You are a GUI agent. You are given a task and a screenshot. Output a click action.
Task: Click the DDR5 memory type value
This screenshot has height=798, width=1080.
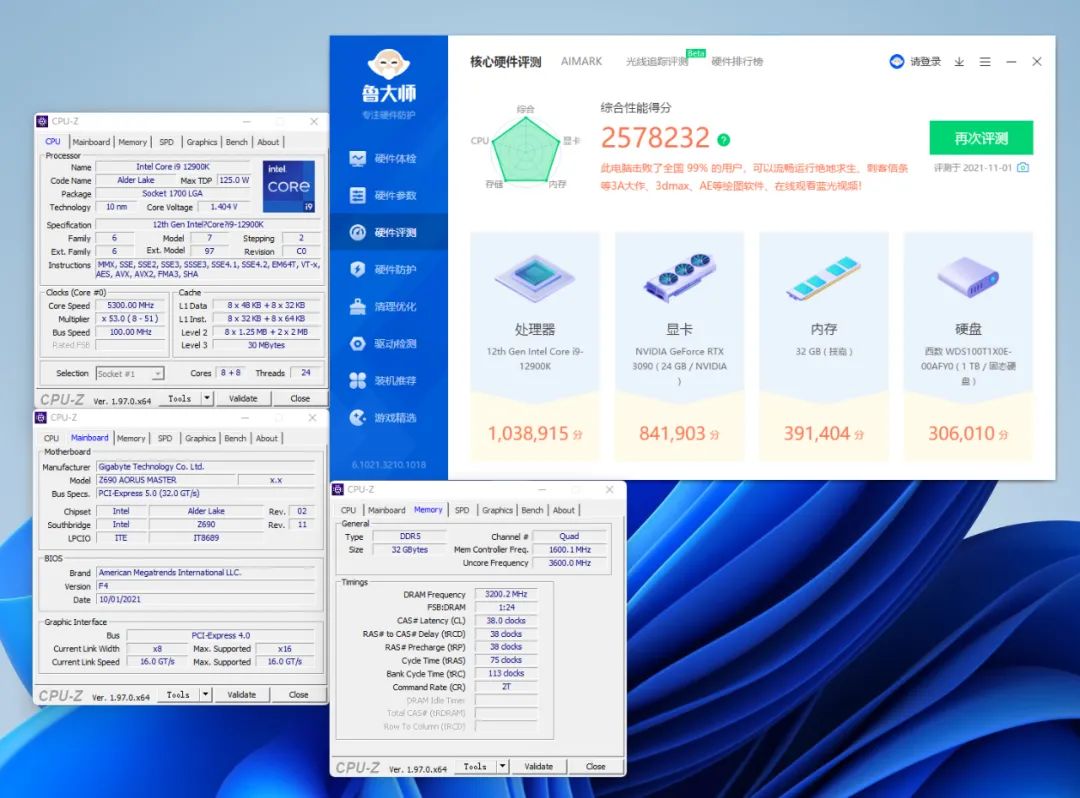tap(410, 536)
